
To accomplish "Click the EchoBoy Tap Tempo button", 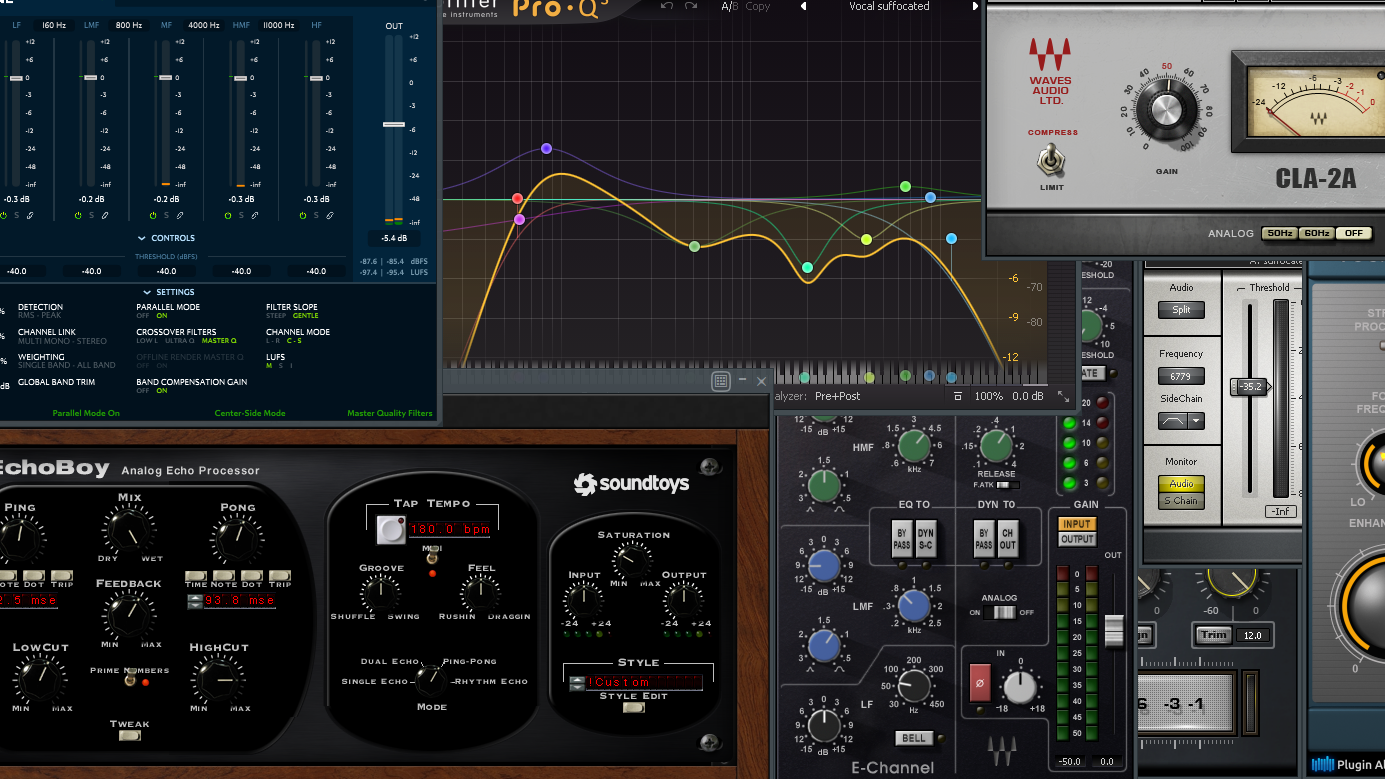I will pyautogui.click(x=391, y=530).
